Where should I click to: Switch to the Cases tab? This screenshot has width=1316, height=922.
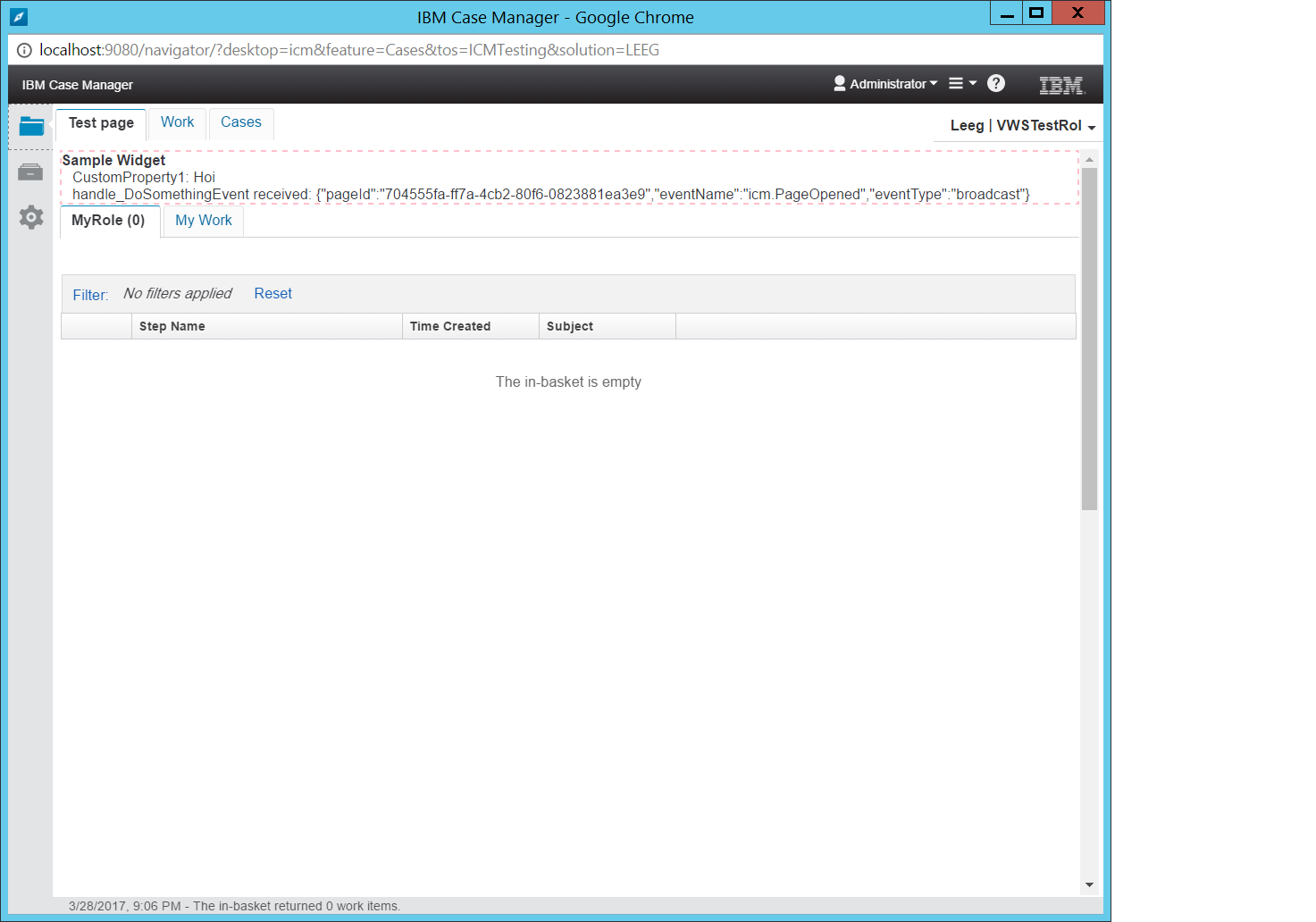pyautogui.click(x=241, y=122)
